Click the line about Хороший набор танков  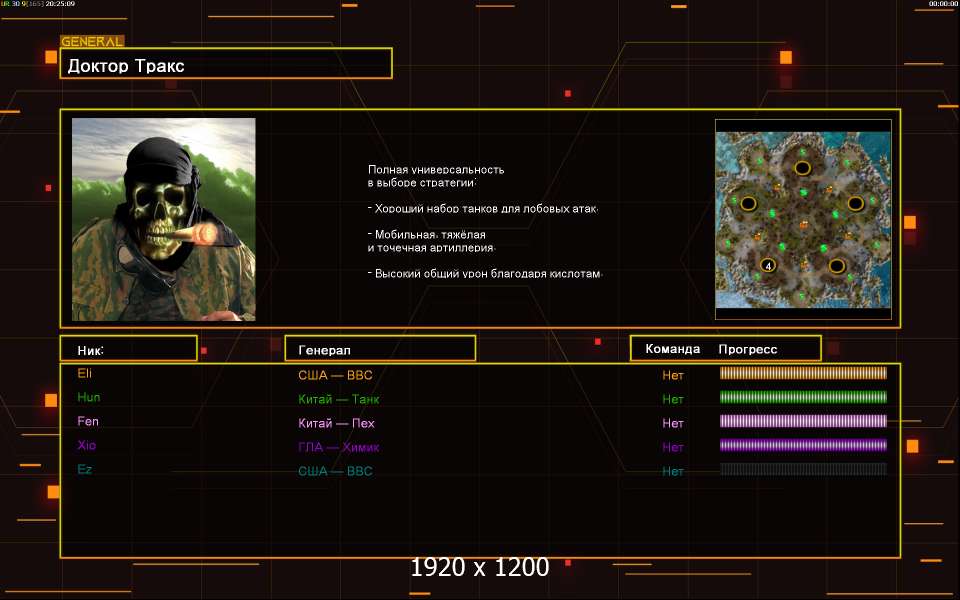483,209
